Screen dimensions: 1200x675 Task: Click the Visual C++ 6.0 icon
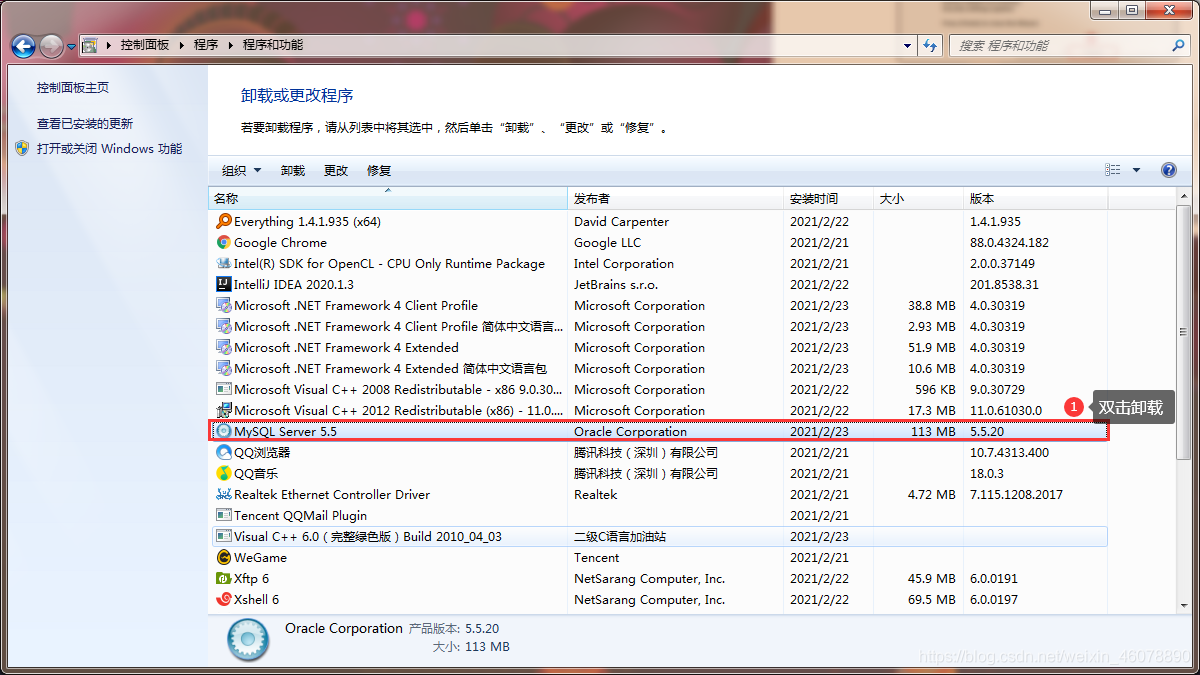[x=224, y=537]
